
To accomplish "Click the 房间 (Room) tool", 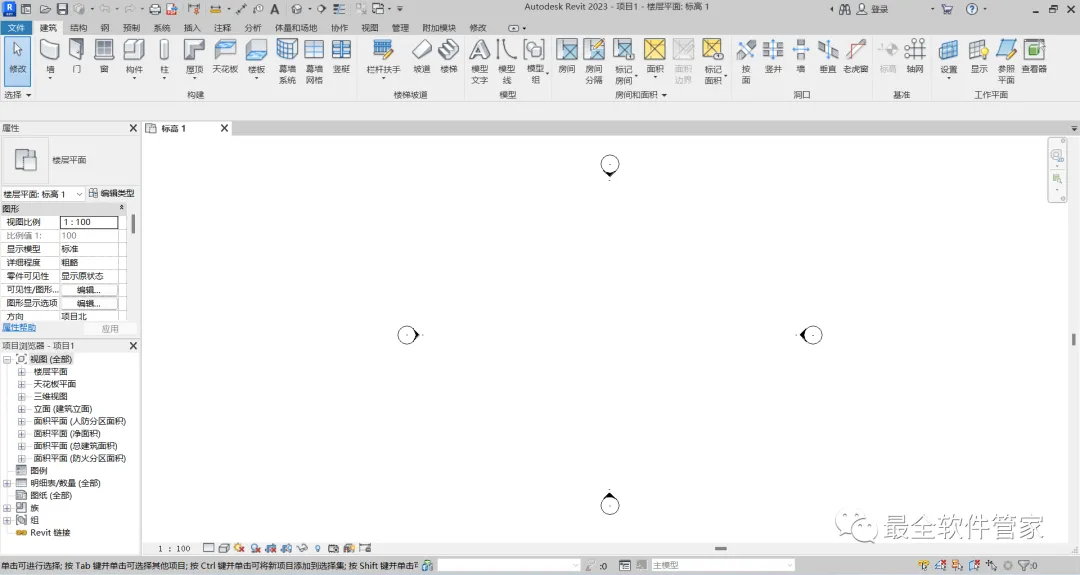I will coord(566,57).
